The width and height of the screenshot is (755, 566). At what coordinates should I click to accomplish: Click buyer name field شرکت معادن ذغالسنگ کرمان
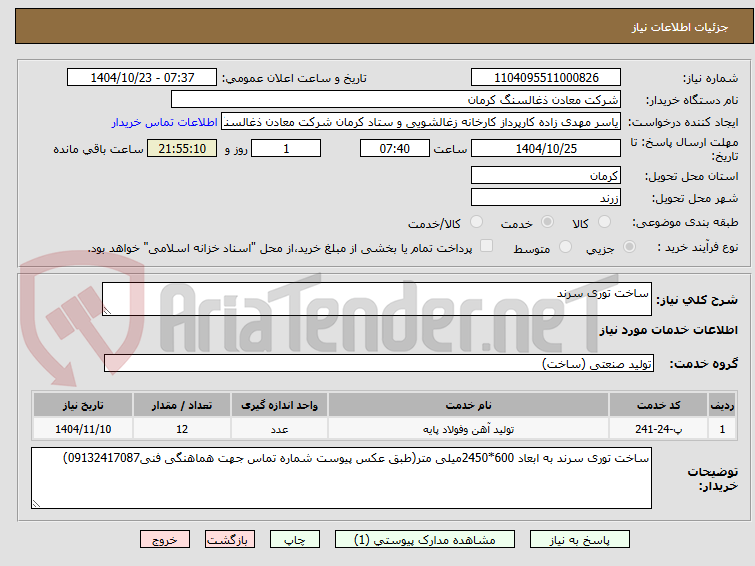[x=396, y=100]
